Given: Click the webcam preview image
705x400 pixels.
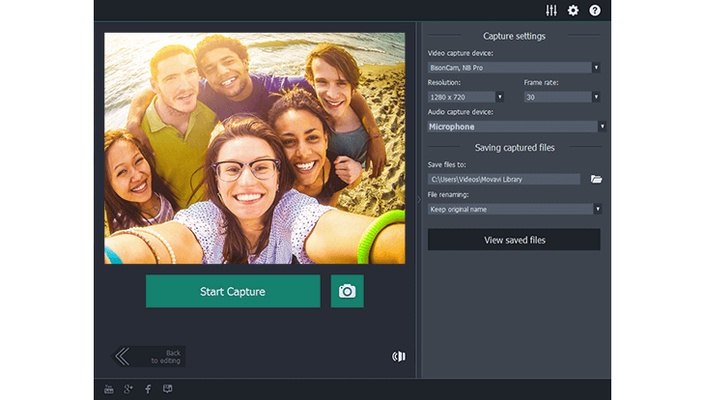Looking at the screenshot, I should (x=254, y=148).
